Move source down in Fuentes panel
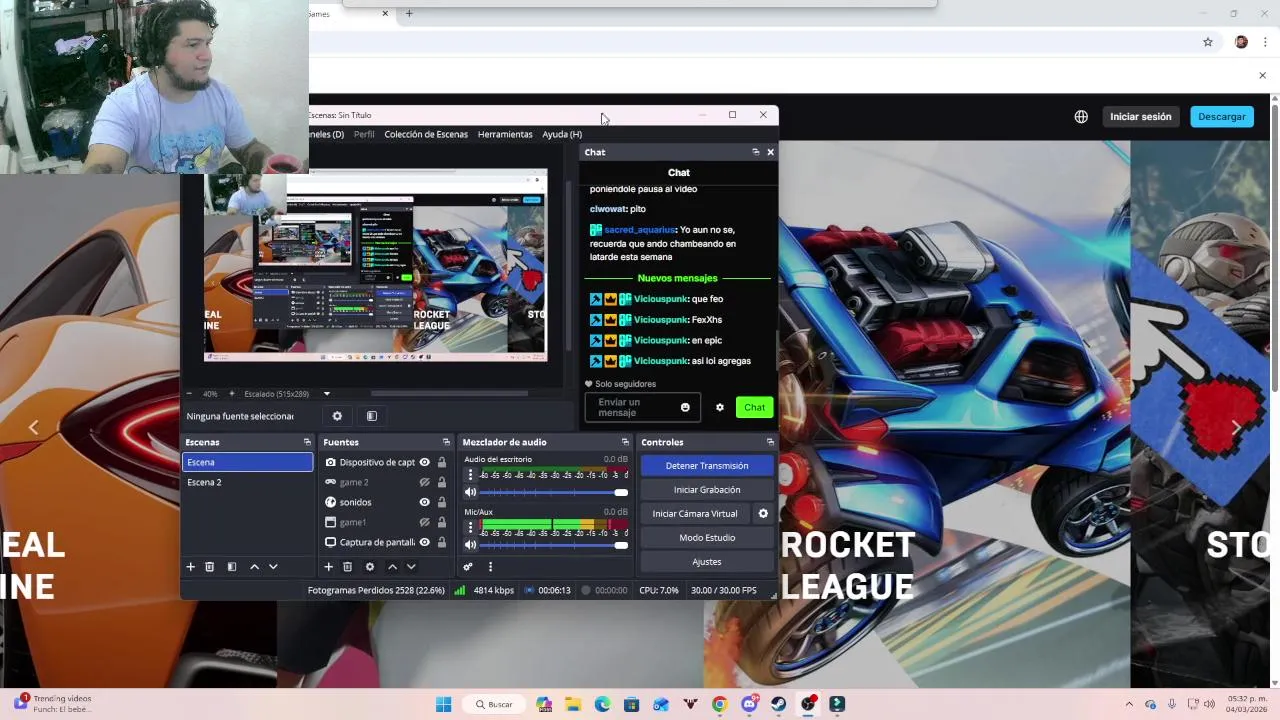1280x720 pixels. [411, 567]
